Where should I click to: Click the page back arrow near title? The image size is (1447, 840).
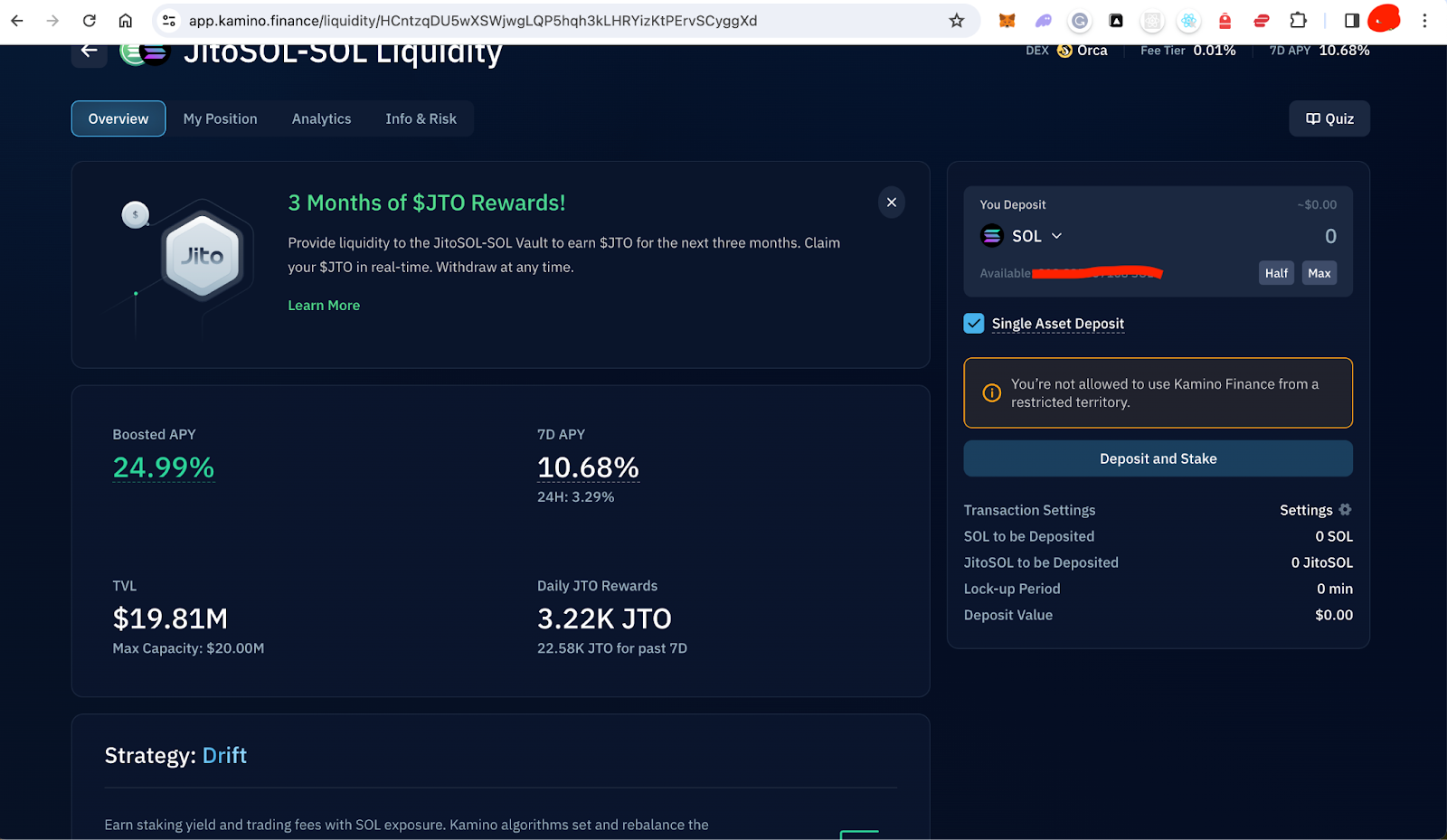click(x=90, y=51)
